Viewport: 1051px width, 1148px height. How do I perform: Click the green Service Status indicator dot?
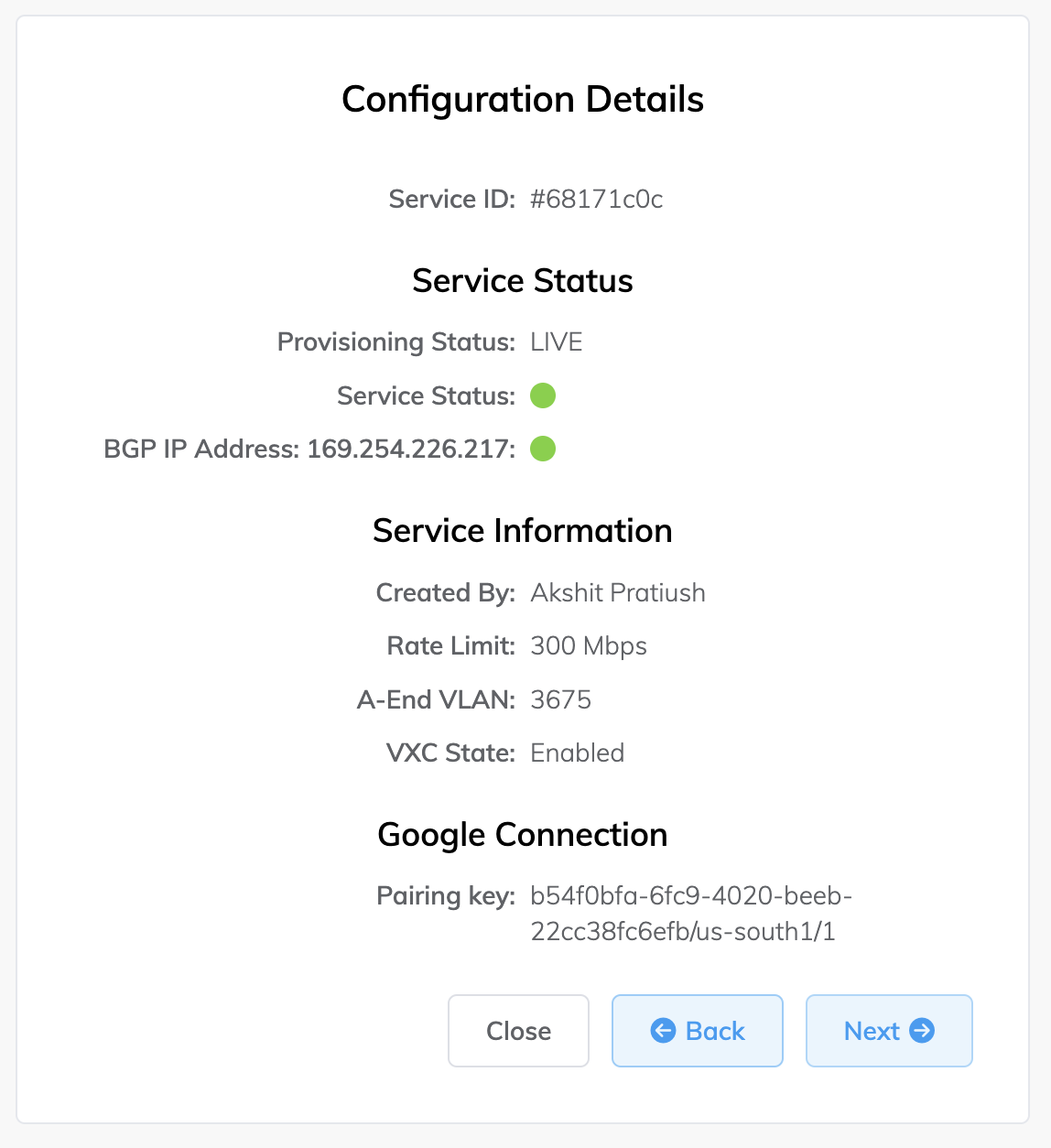(x=543, y=395)
